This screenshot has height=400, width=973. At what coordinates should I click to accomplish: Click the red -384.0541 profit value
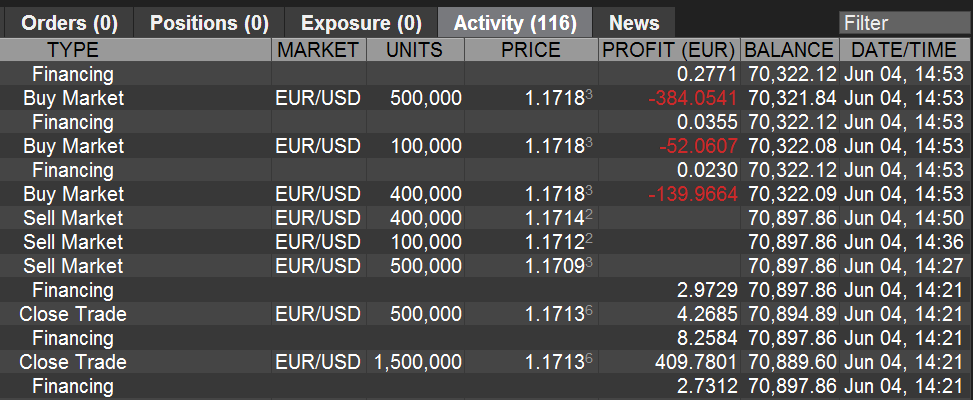692,98
